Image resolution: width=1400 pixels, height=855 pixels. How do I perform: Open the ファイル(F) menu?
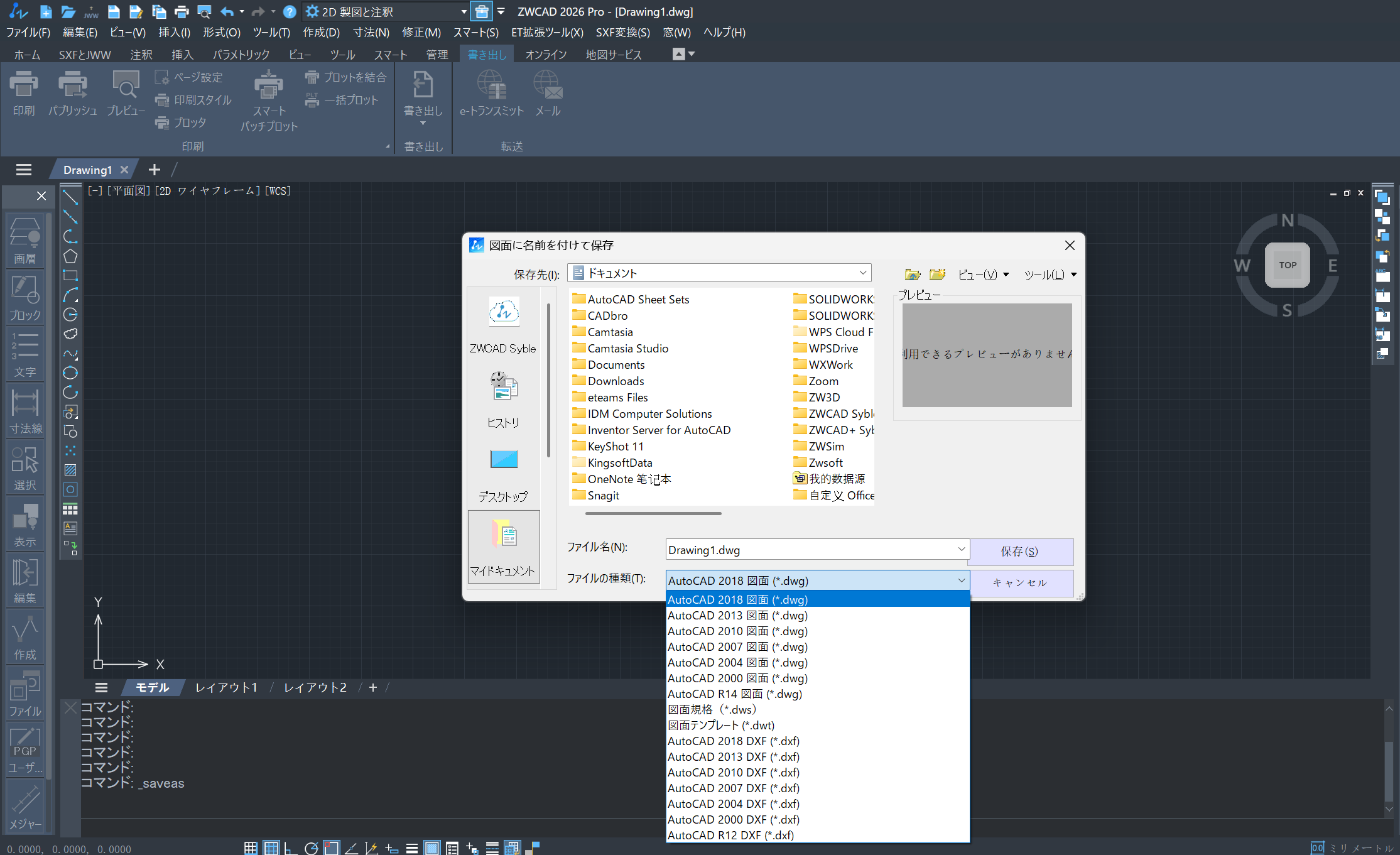point(28,32)
